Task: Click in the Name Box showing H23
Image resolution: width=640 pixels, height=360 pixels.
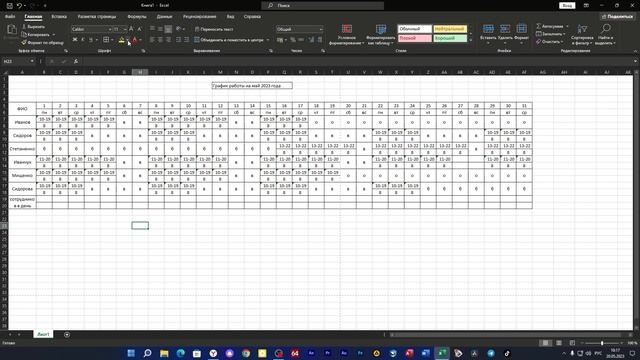Action: [18, 61]
